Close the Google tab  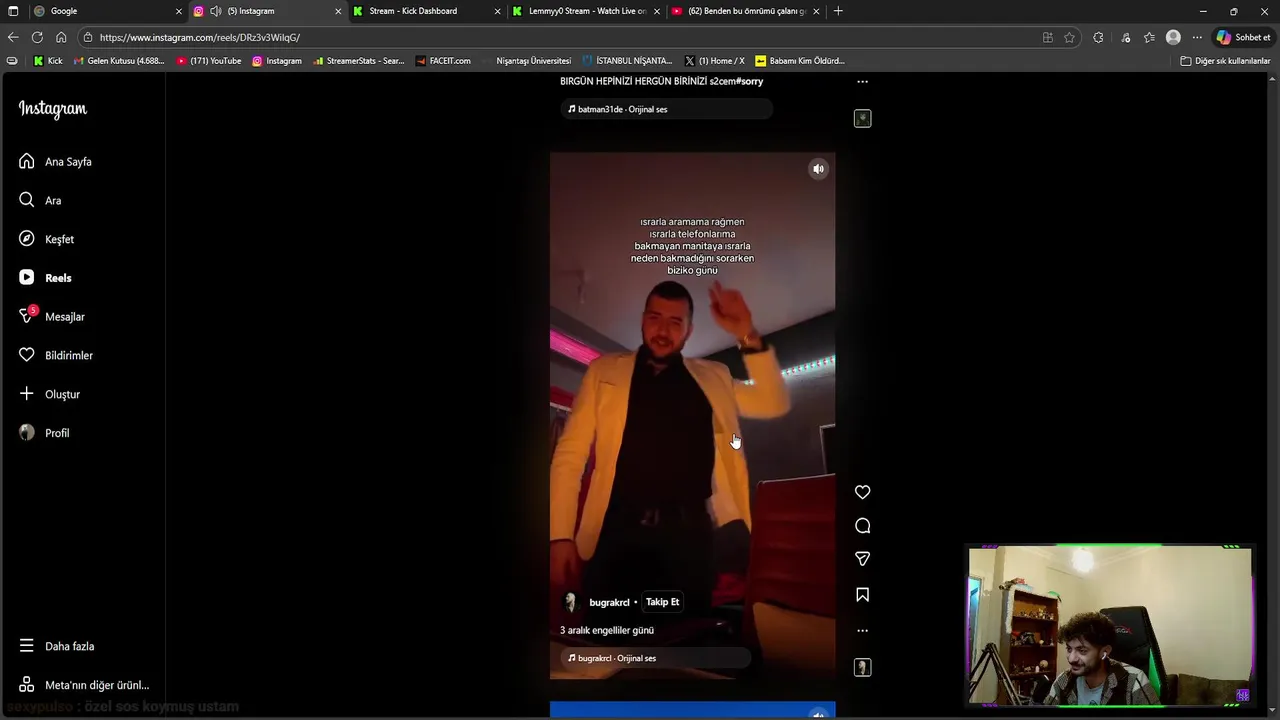pyautogui.click(x=179, y=11)
